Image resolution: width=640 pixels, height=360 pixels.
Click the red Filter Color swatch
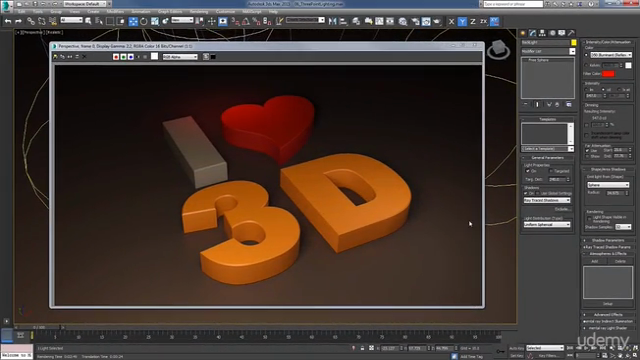pos(608,73)
